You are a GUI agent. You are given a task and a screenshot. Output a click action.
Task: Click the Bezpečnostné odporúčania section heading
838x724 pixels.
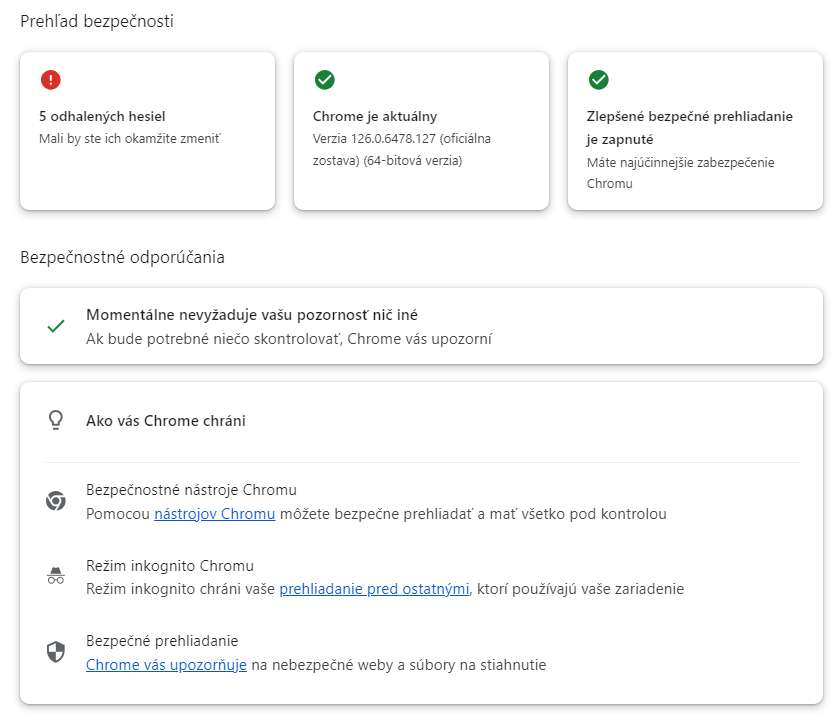click(x=122, y=258)
